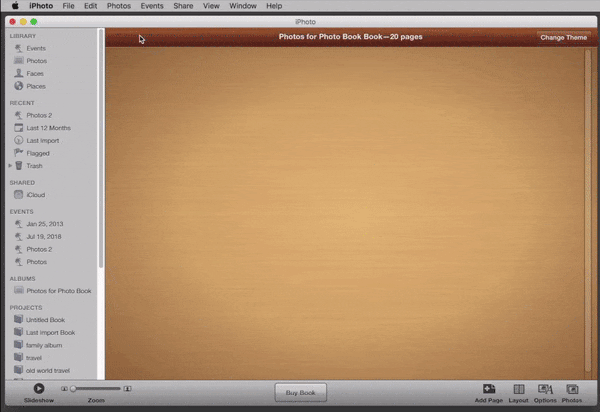
Task: Show the Photos browser in toolbar
Action: [x=572, y=389]
